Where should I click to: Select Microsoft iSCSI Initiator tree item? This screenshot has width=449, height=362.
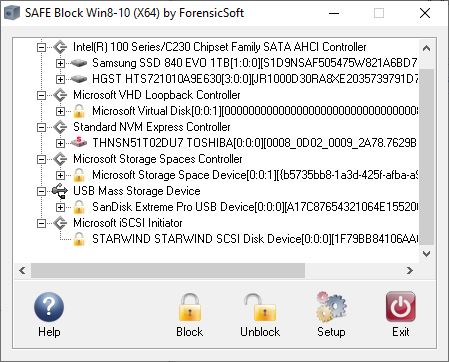click(x=128, y=223)
